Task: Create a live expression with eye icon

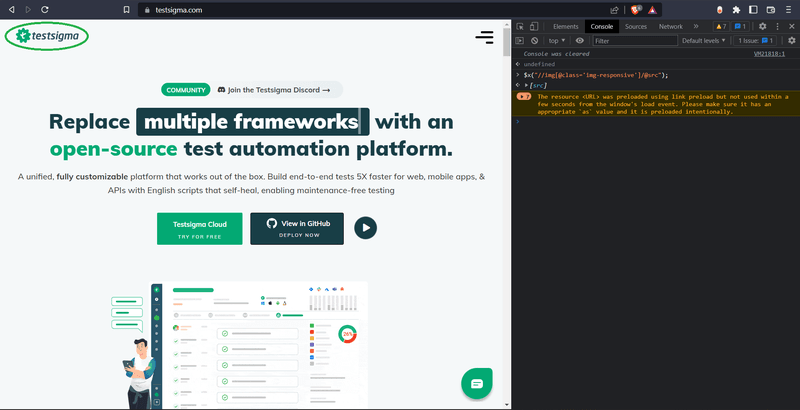Action: point(580,40)
